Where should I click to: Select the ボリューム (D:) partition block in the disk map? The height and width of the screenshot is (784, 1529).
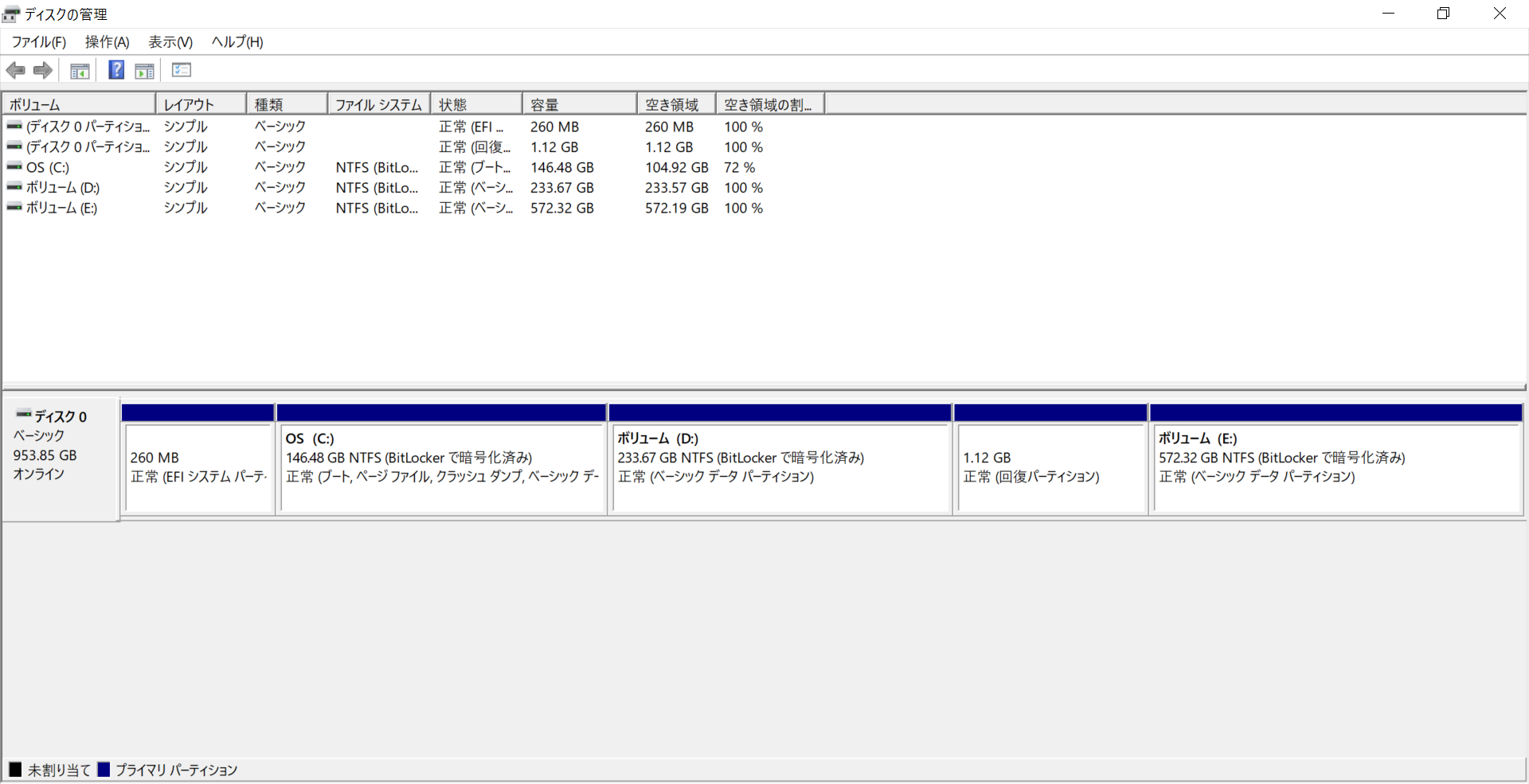pyautogui.click(x=780, y=468)
